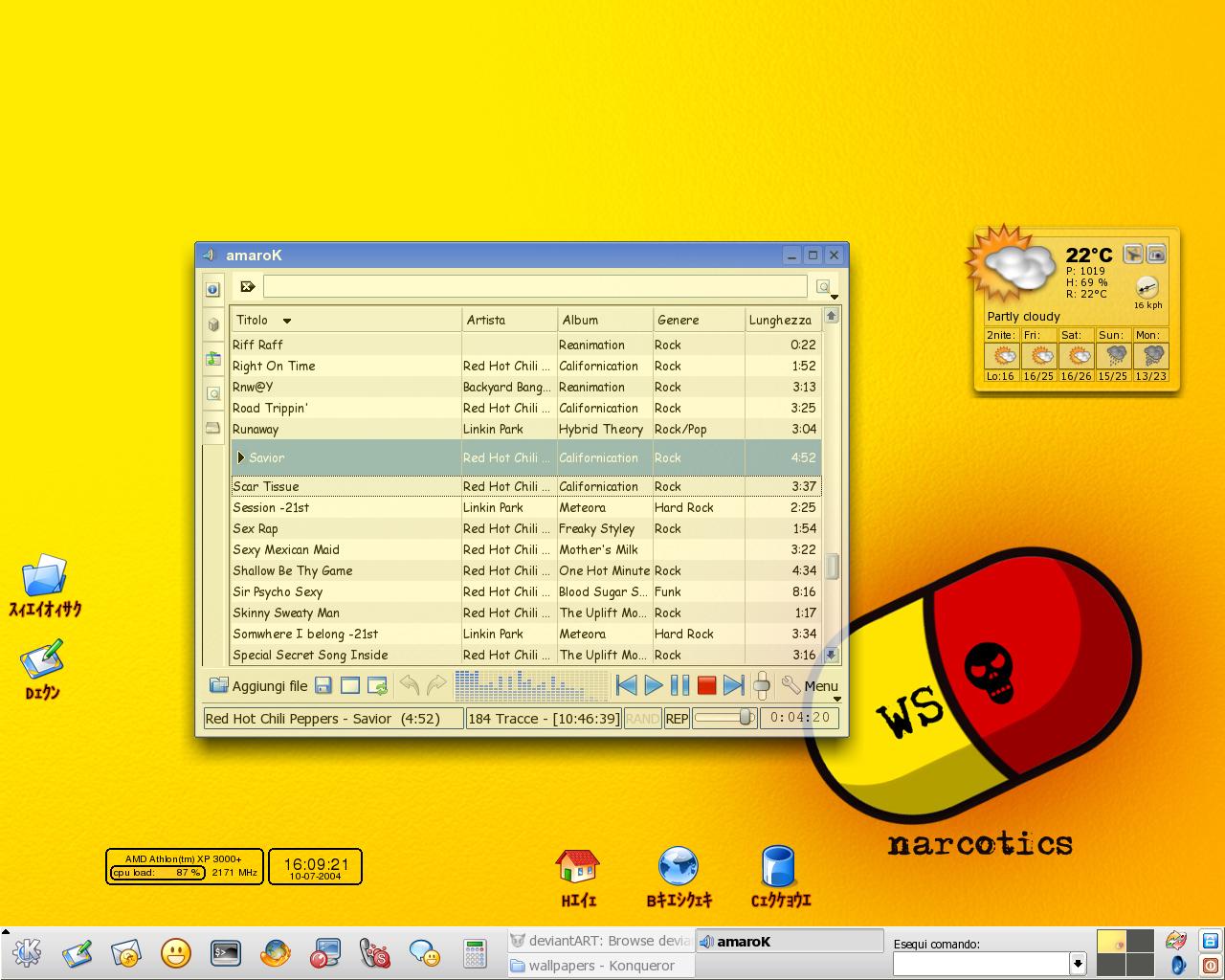Screen dimensions: 1225x980
Task: Undo last playlist change
Action: tap(410, 685)
